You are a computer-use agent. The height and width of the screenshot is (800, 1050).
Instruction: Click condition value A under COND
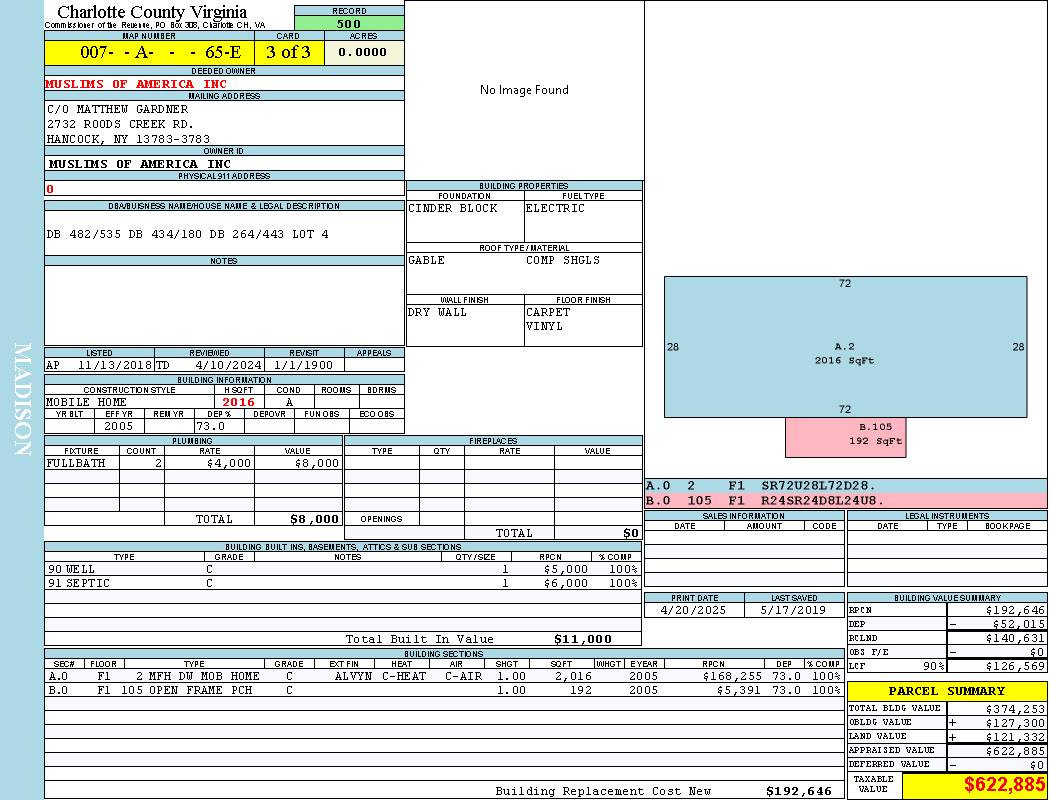tap(289, 402)
